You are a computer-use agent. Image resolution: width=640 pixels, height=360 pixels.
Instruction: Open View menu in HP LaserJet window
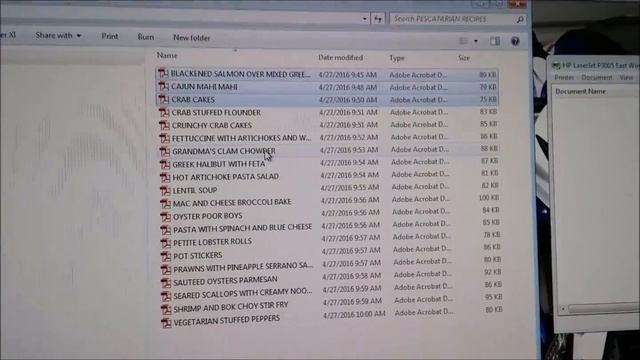click(x=626, y=77)
